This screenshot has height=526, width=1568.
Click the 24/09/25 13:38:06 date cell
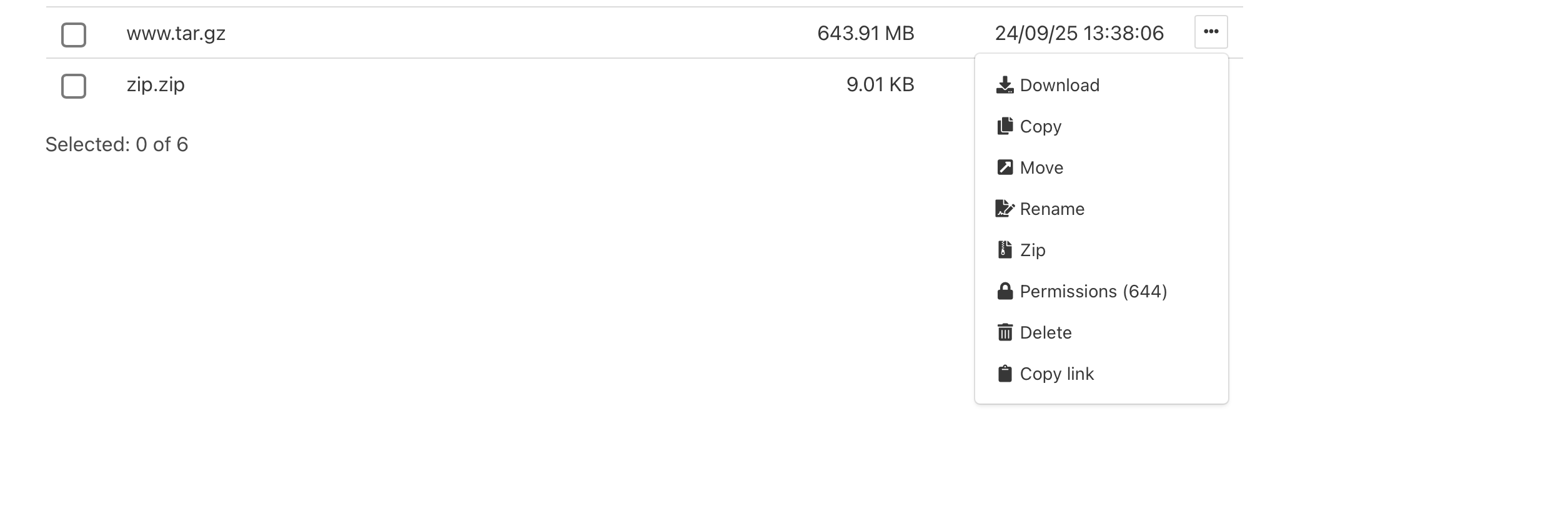pos(1079,33)
